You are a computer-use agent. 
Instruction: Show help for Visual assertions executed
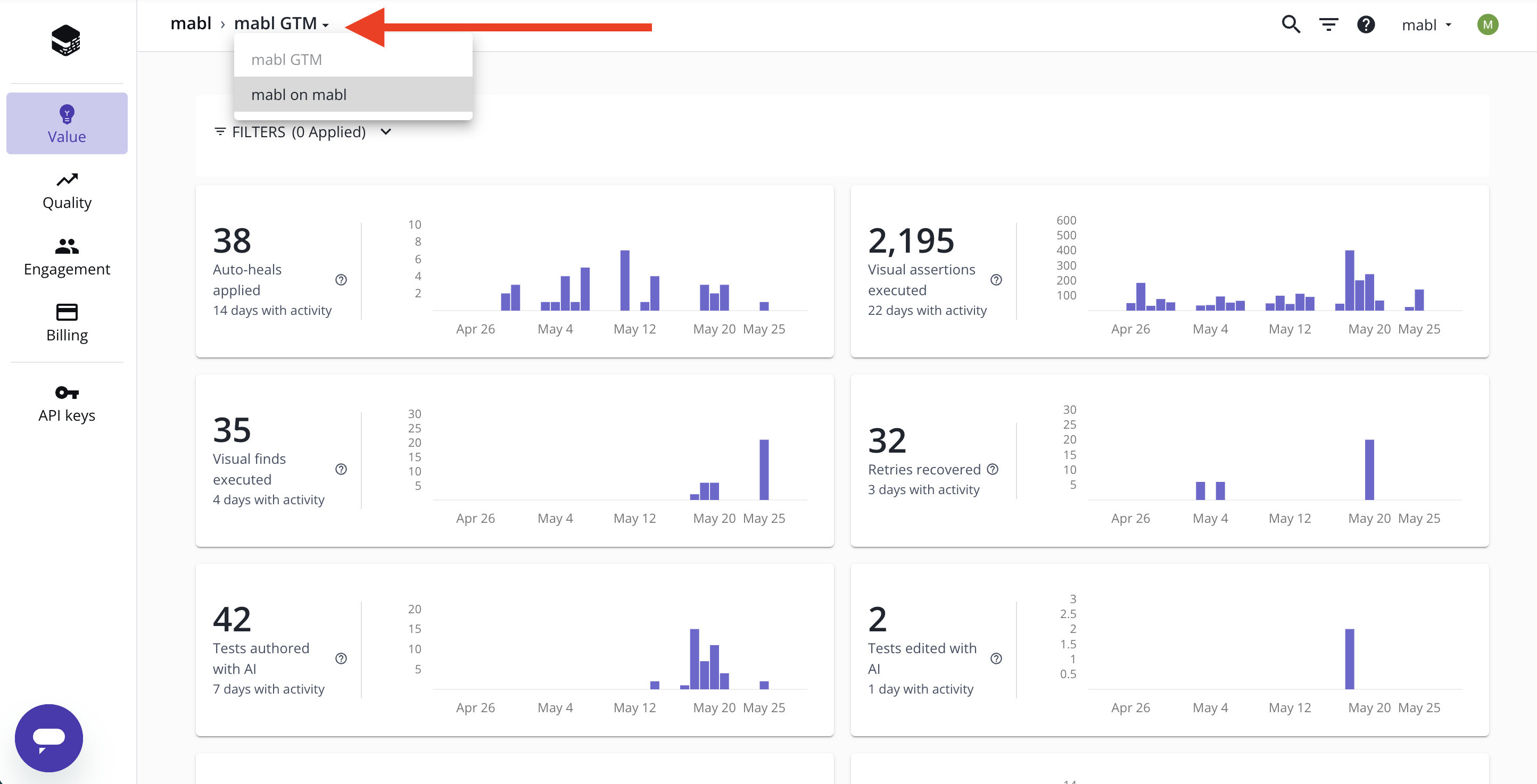click(996, 280)
